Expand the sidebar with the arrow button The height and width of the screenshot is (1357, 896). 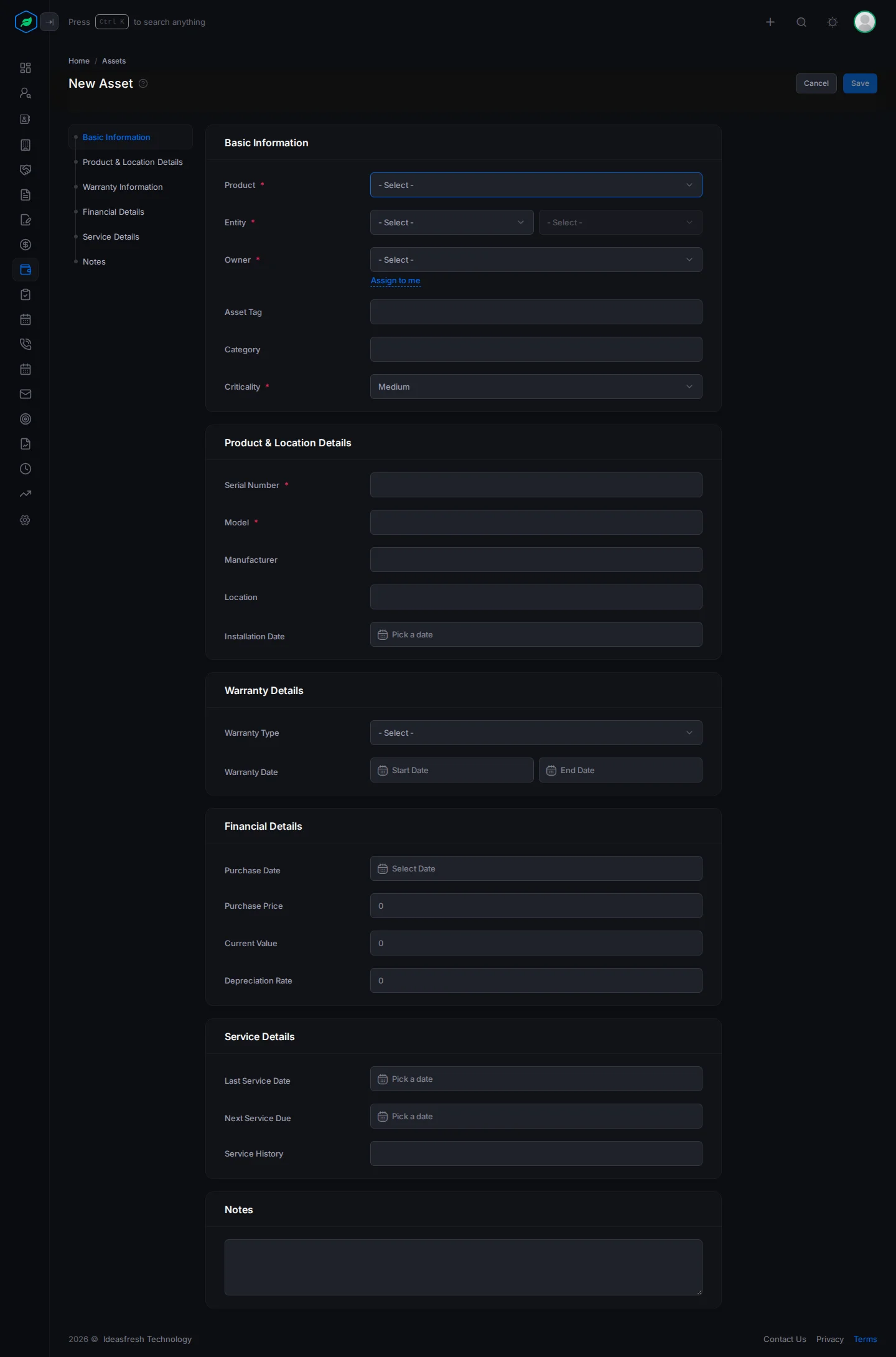(x=49, y=22)
